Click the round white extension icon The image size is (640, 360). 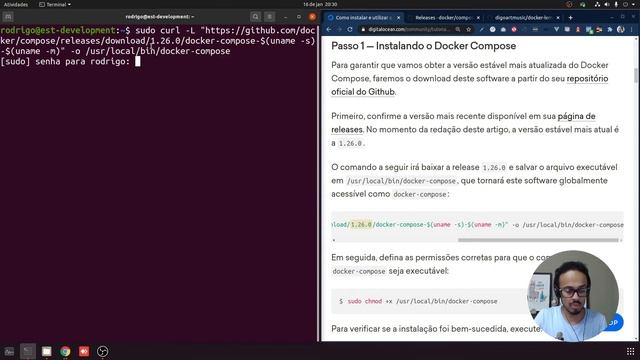pos(493,29)
